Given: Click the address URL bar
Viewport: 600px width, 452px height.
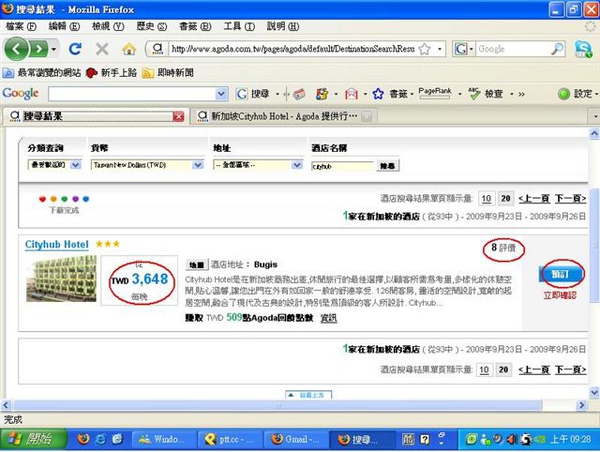Looking at the screenshot, I should (293, 49).
